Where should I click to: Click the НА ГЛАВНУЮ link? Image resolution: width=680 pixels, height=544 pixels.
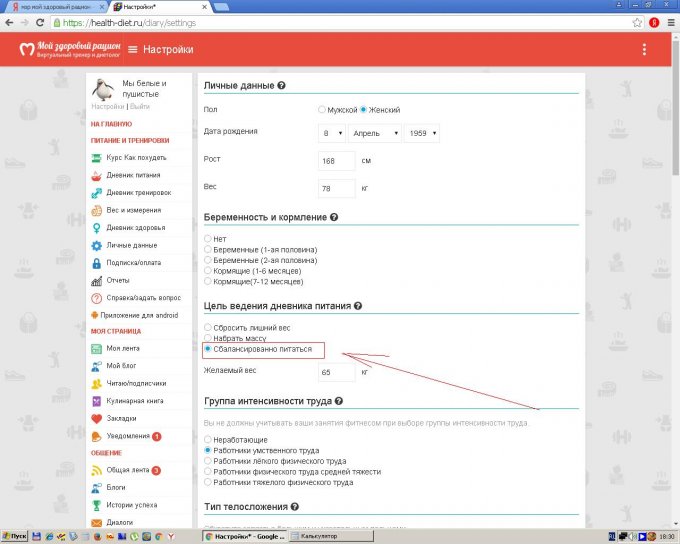tap(111, 123)
